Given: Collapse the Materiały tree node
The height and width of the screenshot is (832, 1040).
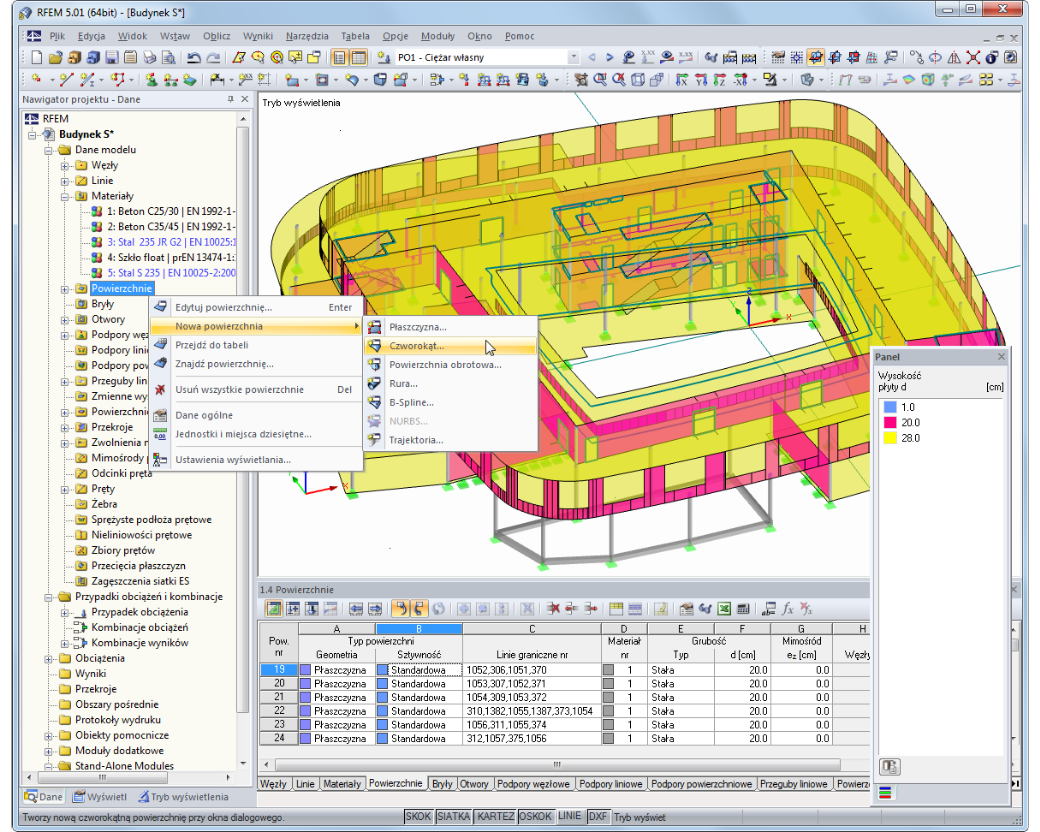Looking at the screenshot, I should [65, 196].
